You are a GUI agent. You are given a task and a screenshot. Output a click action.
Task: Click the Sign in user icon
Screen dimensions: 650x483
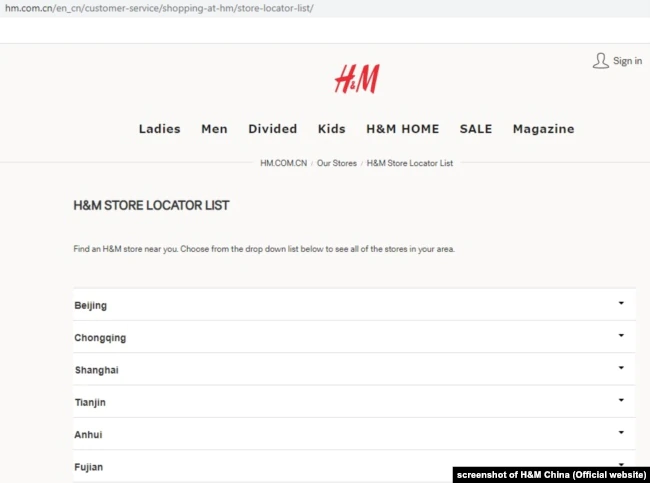(600, 61)
